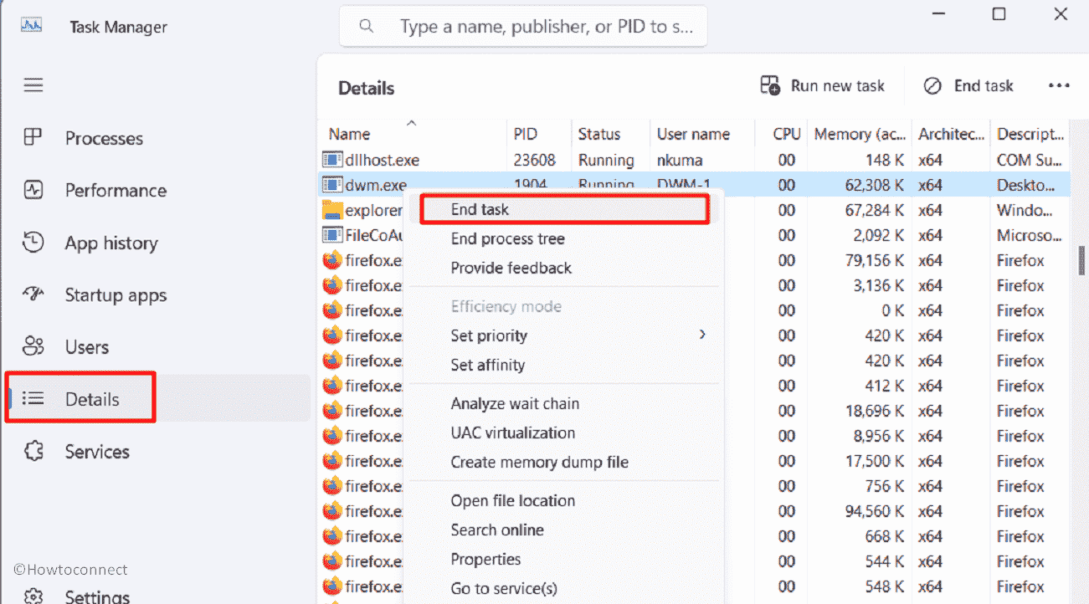Image resolution: width=1089 pixels, height=604 pixels.
Task: Click the Startup apps gauge icon
Action: point(33,294)
